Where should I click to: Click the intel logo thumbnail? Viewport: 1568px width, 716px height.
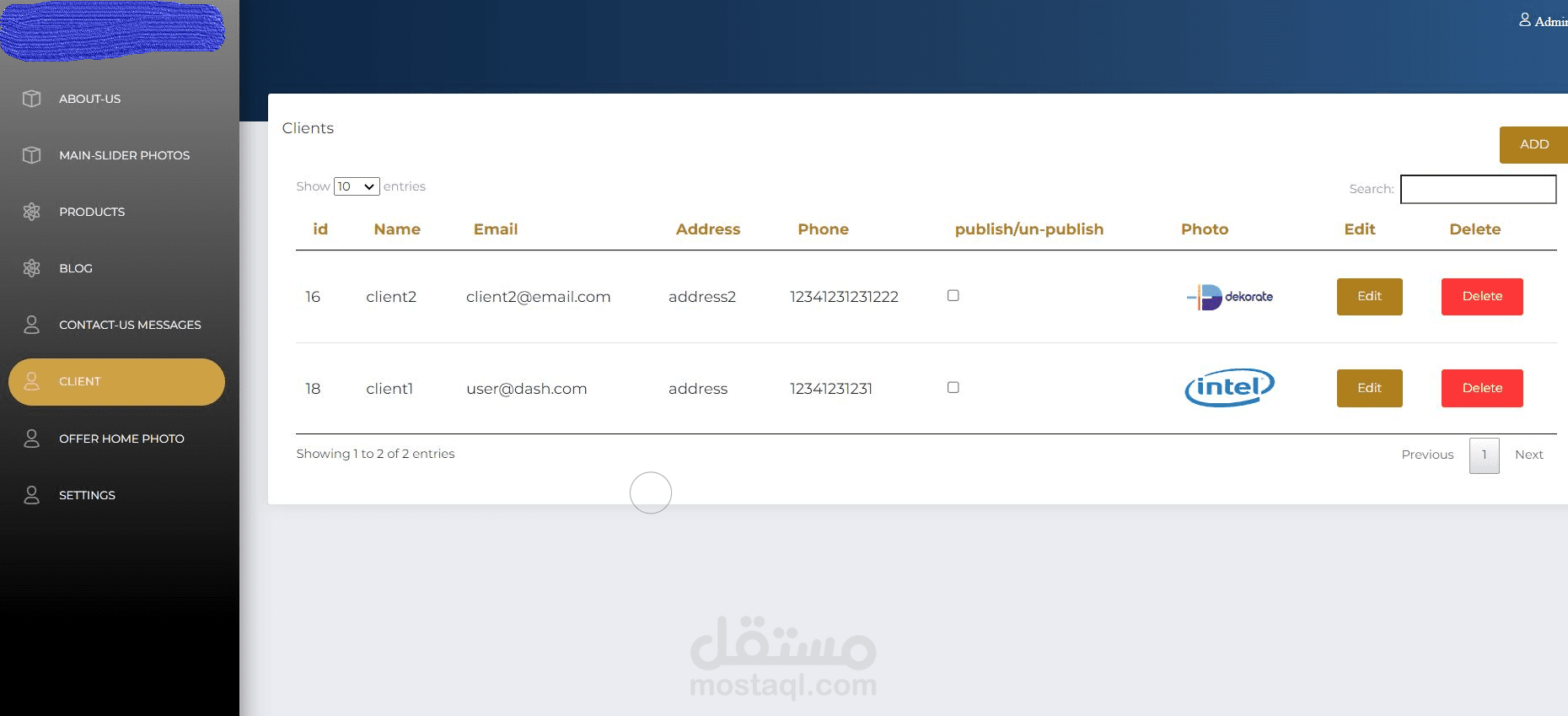tap(1230, 388)
